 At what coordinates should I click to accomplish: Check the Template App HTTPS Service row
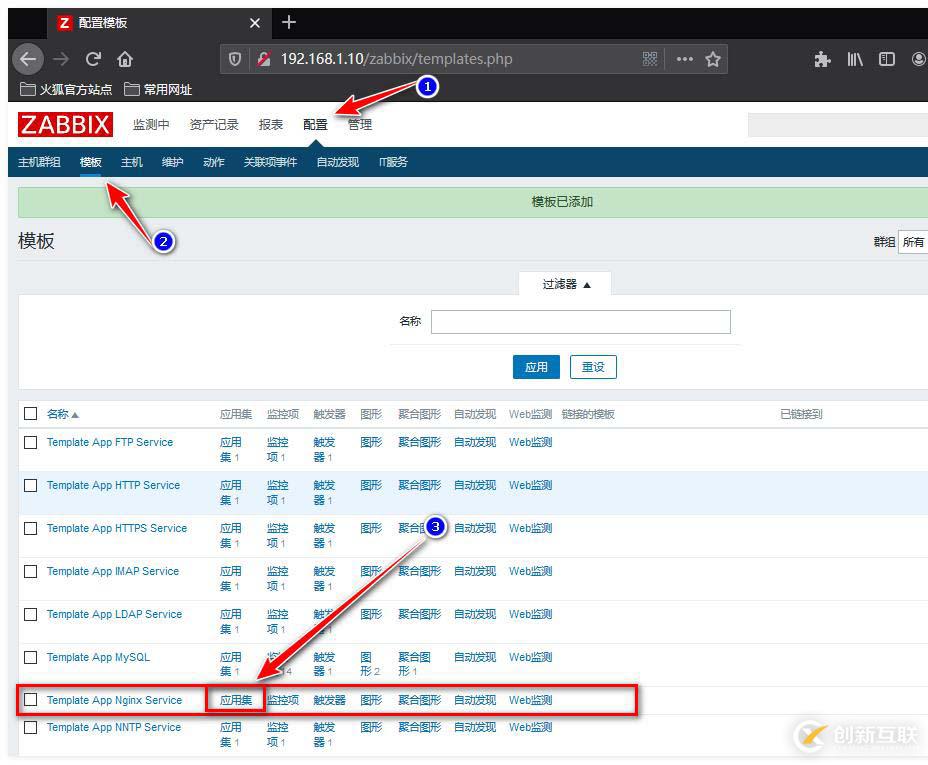point(30,528)
